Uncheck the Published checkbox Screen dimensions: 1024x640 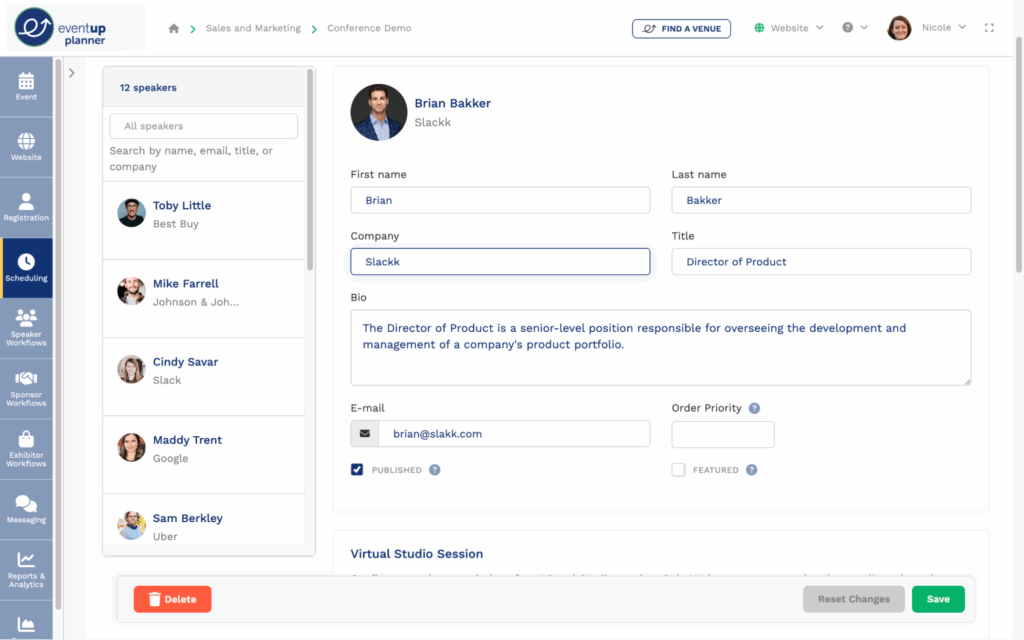click(x=357, y=470)
